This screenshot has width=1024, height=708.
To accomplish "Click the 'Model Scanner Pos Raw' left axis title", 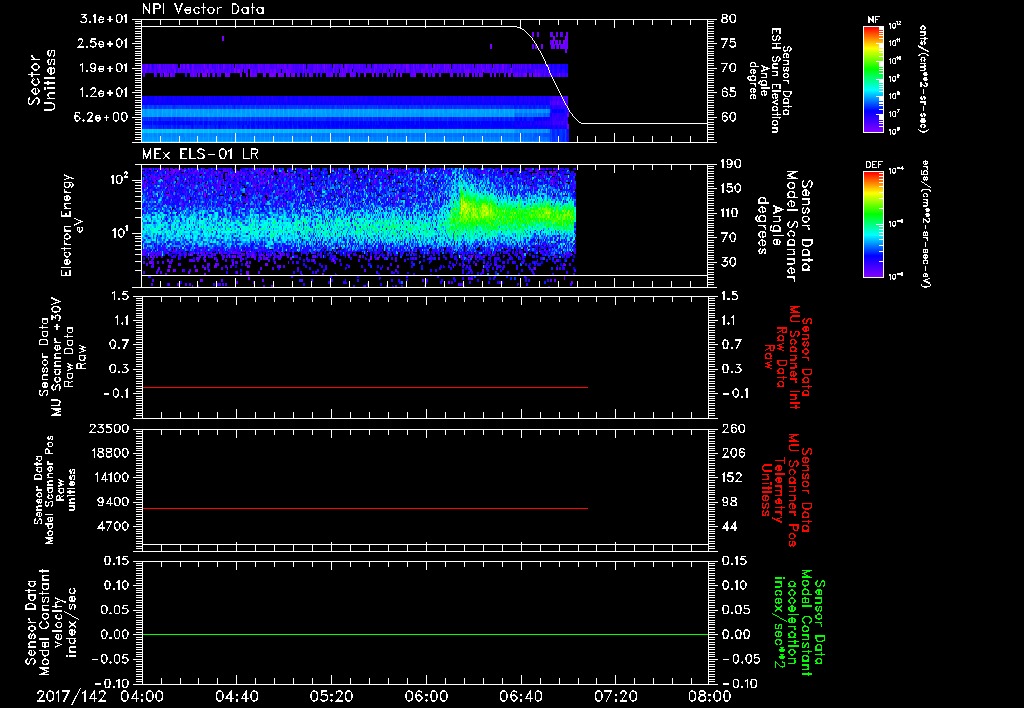I will click(x=55, y=490).
